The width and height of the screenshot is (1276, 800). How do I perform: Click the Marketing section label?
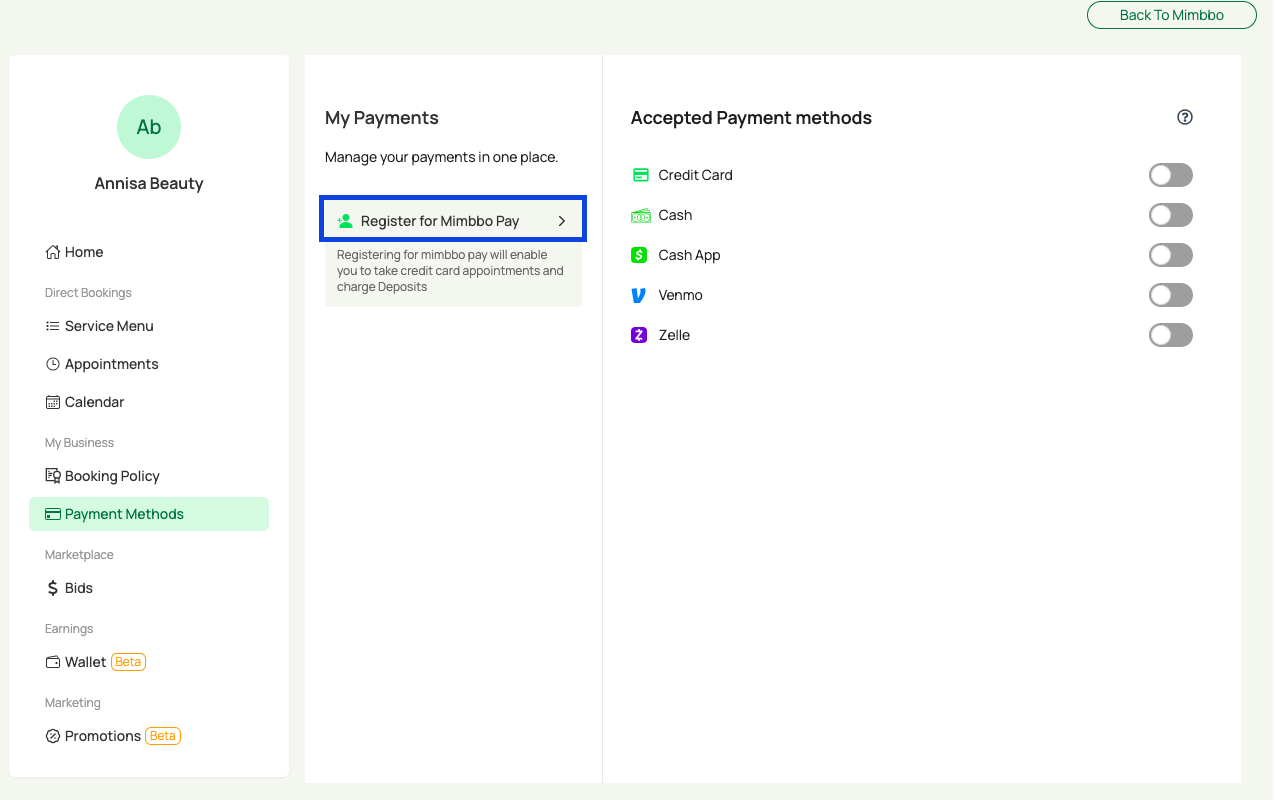click(x=73, y=703)
